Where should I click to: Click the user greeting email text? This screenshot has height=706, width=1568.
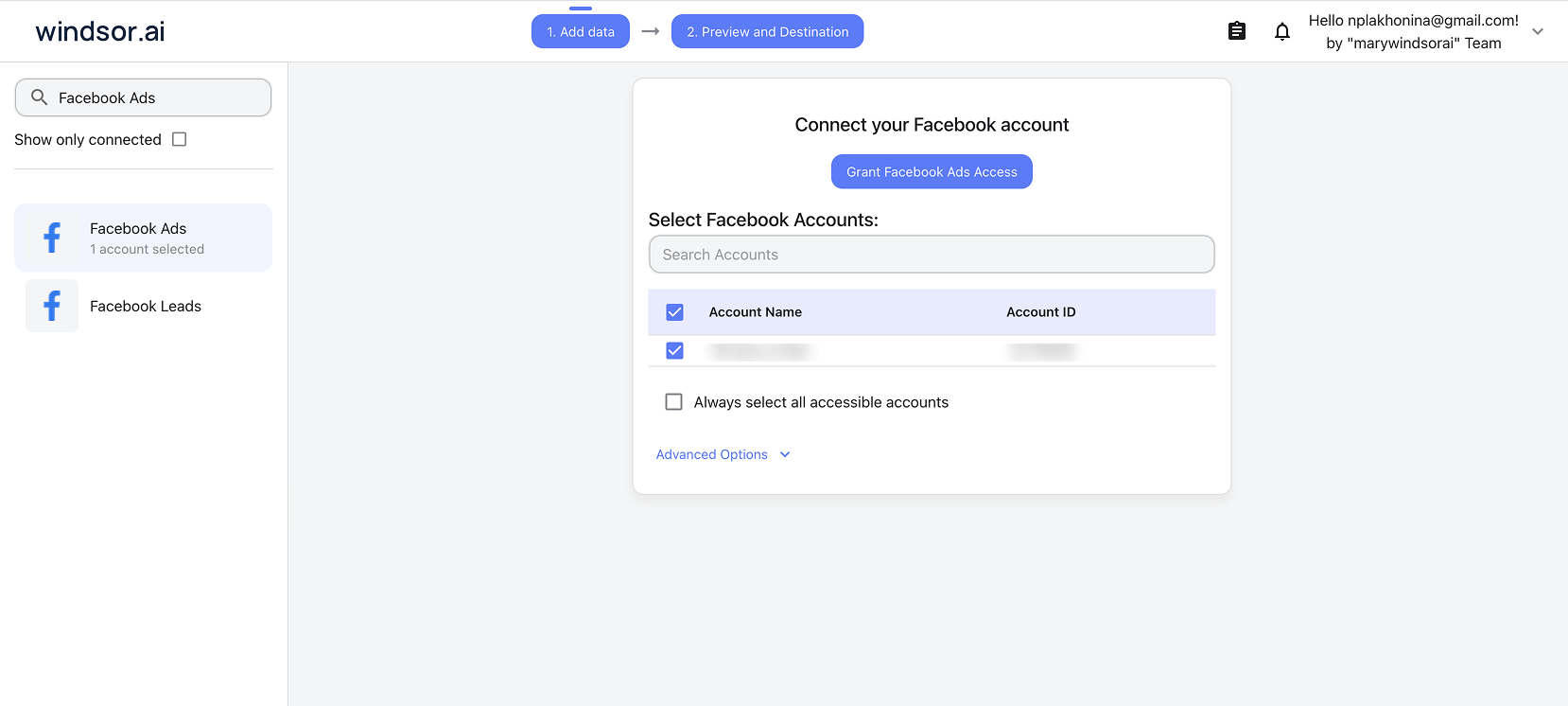1414,21
